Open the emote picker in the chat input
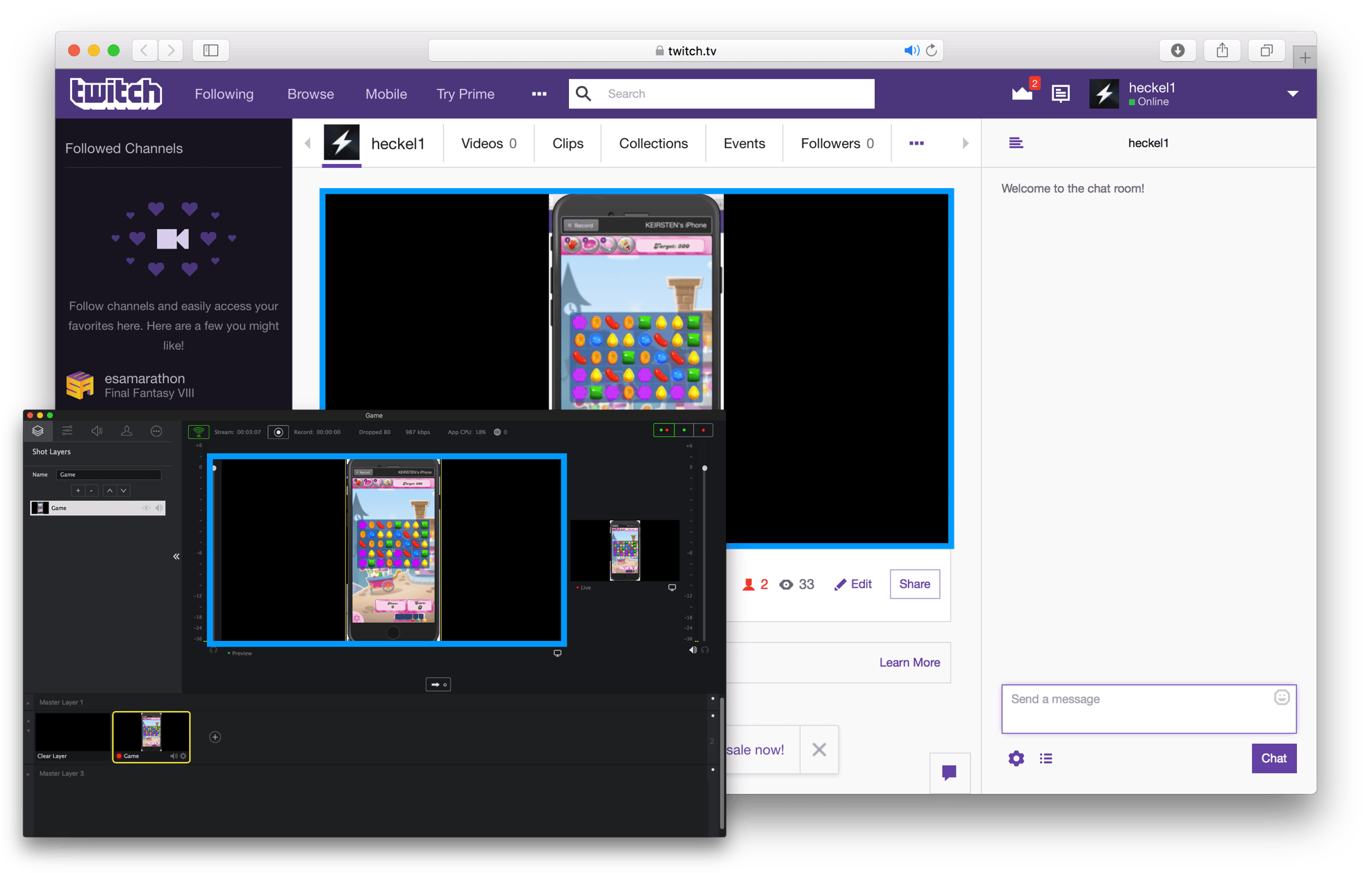This screenshot has width=1372, height=873. [1280, 697]
